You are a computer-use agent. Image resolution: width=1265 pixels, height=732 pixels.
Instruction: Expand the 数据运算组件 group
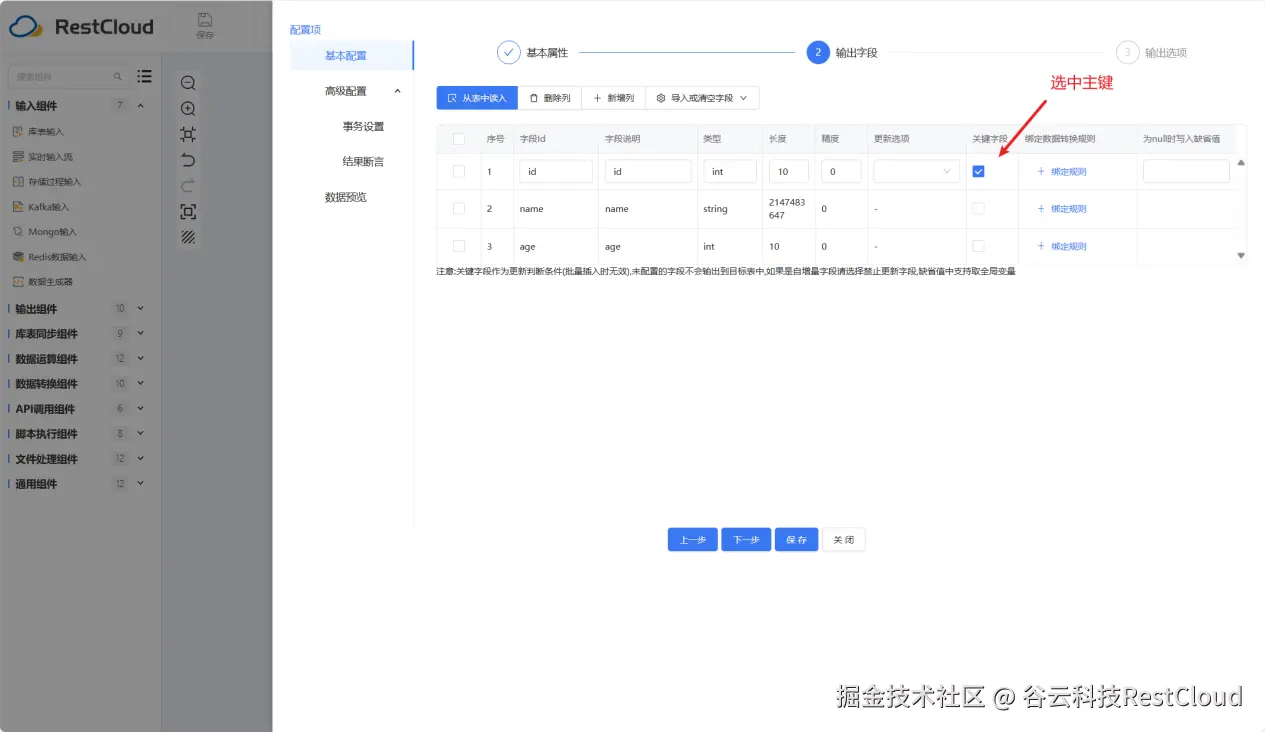(x=141, y=358)
